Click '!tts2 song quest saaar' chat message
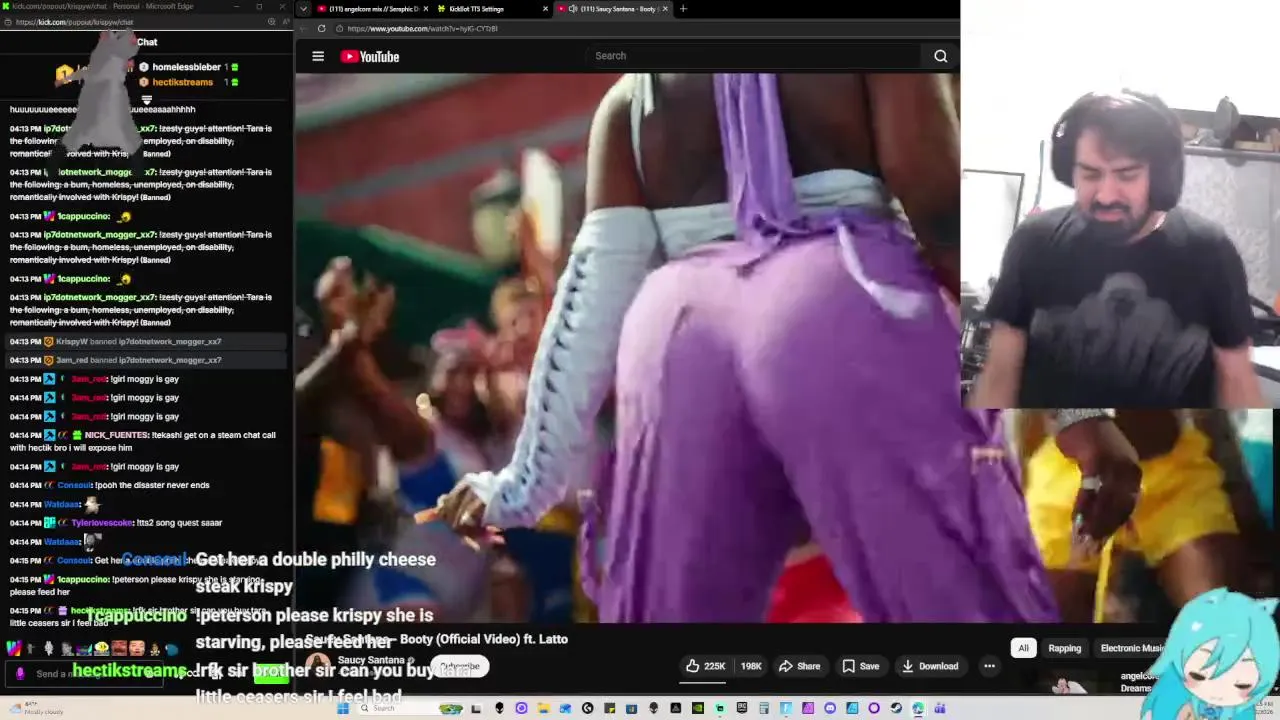 click(180, 522)
